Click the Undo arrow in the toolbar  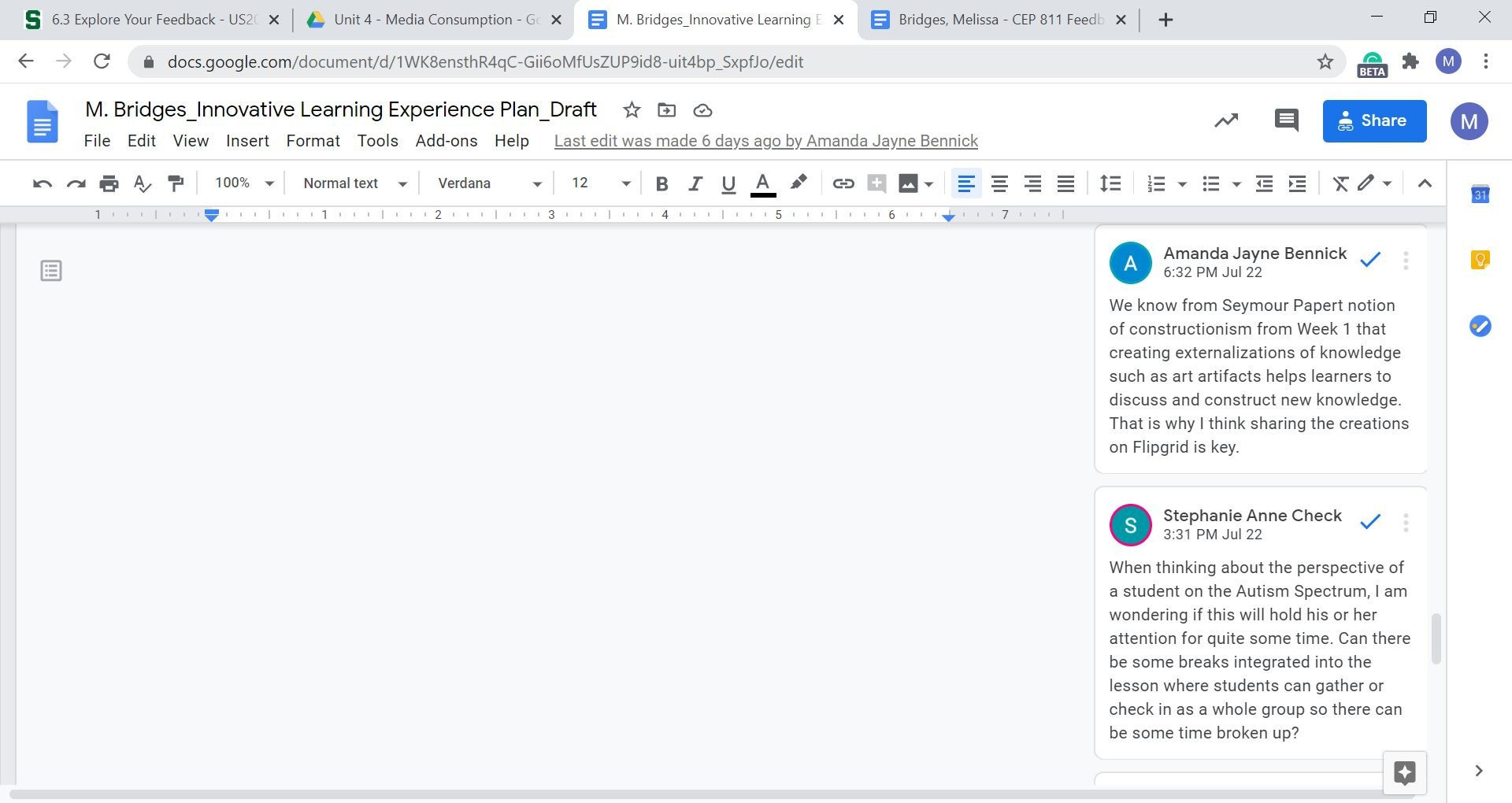(x=43, y=183)
